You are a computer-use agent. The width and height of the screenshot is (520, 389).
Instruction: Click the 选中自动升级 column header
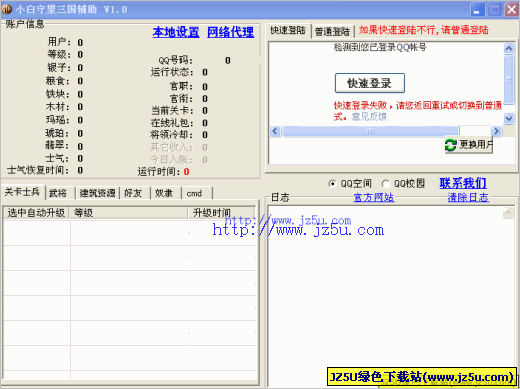pyautogui.click(x=36, y=213)
